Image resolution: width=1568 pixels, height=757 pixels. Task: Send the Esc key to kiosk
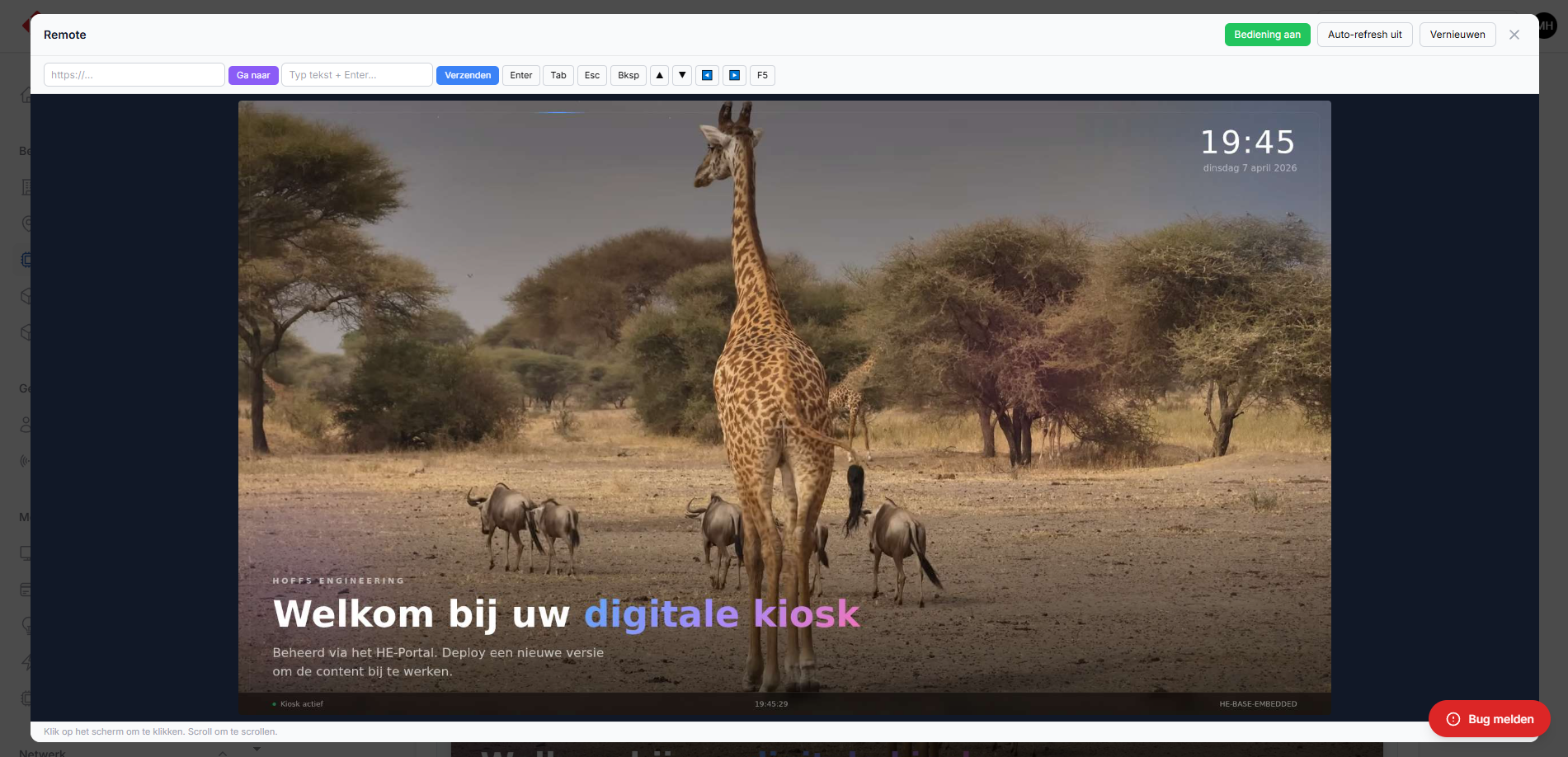click(592, 75)
